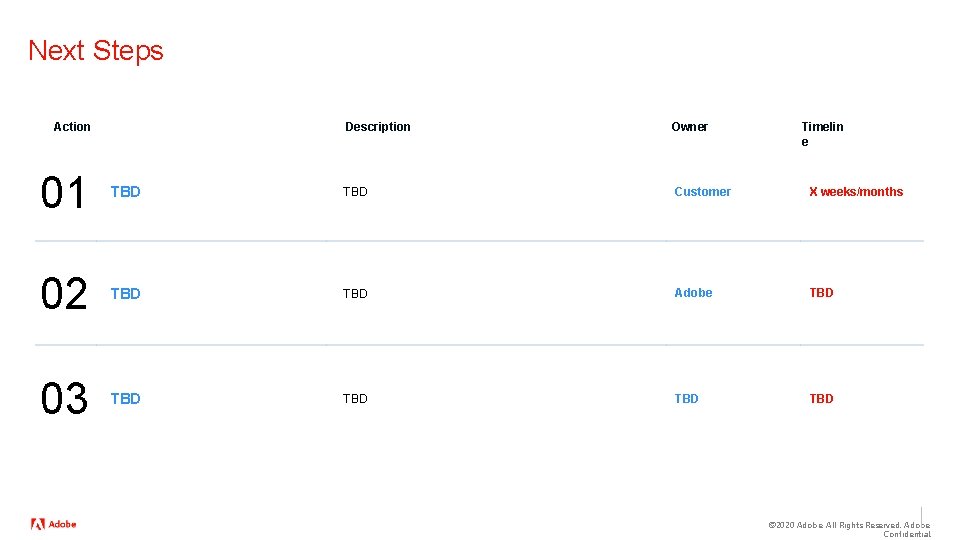The height and width of the screenshot is (540, 960).
Task: Click the black TBD description in row 03
Action: pos(355,399)
